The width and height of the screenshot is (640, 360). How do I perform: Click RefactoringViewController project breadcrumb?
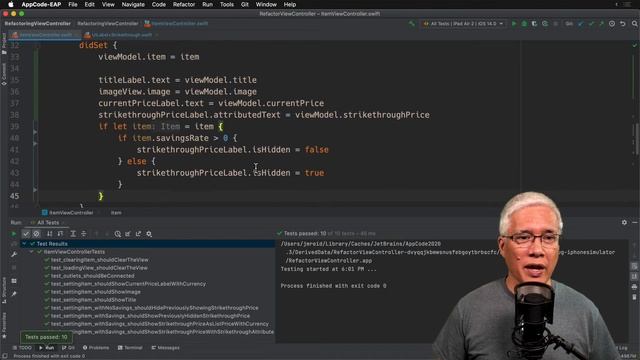(38, 24)
